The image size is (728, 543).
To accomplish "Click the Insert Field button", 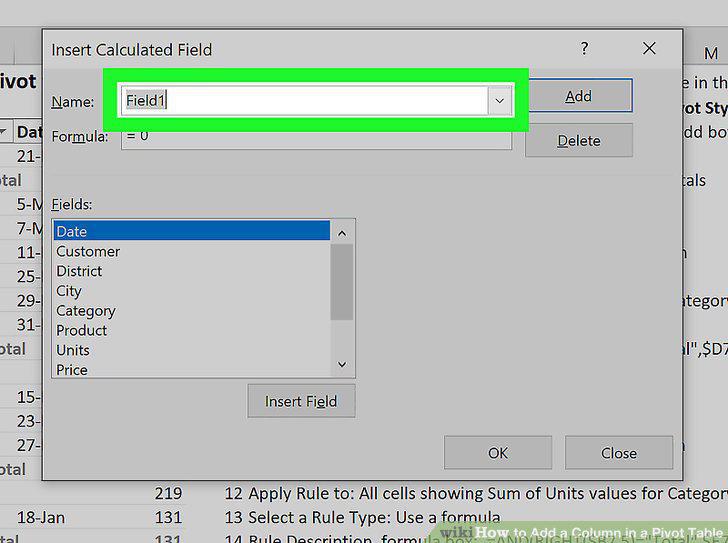I will pyautogui.click(x=301, y=401).
